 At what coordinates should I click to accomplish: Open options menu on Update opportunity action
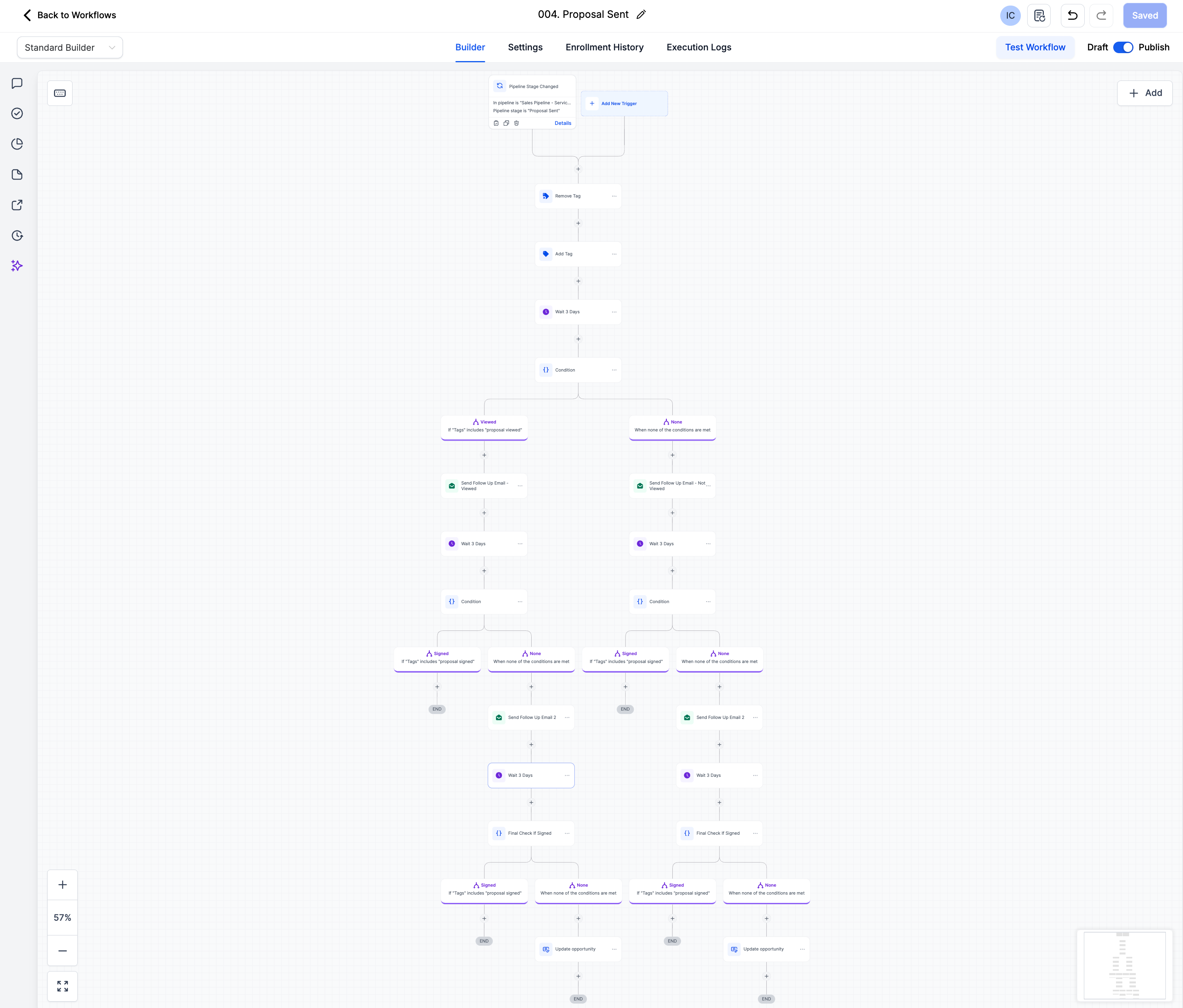[614, 949]
